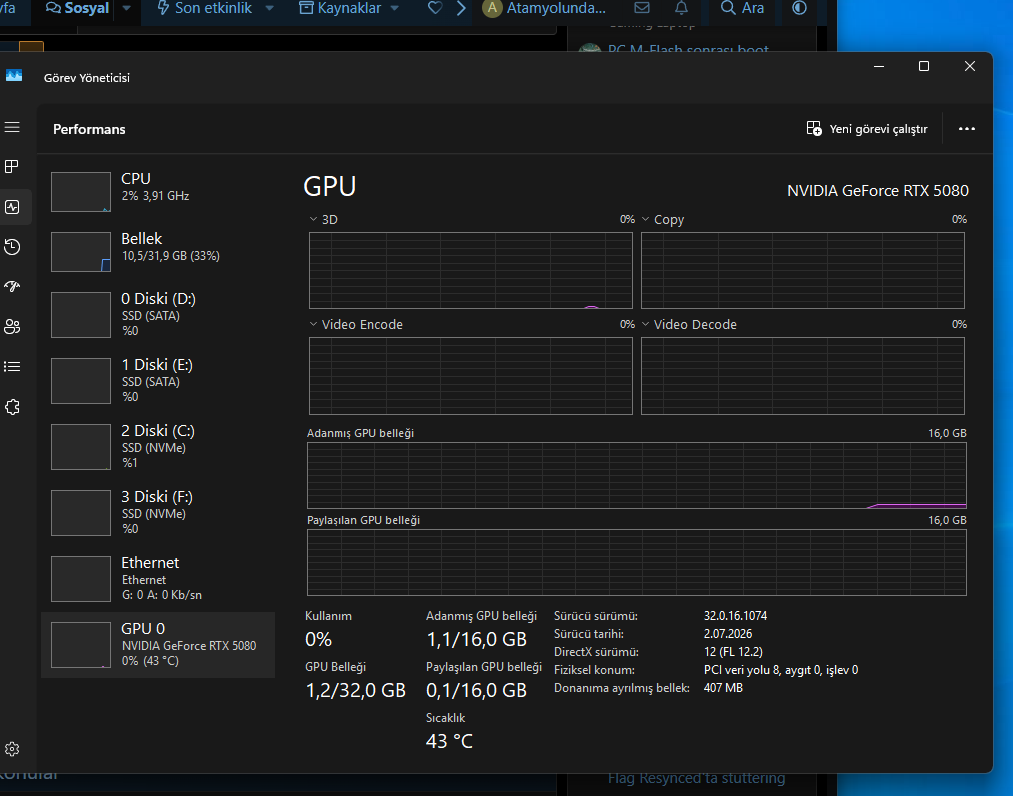The image size is (1013, 796).
Task: Open the Details list icon
Action: tap(12, 367)
